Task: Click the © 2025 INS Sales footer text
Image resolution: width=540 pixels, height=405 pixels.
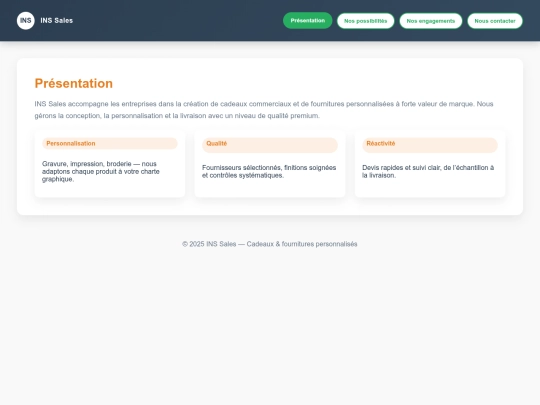Action: pyautogui.click(x=270, y=244)
